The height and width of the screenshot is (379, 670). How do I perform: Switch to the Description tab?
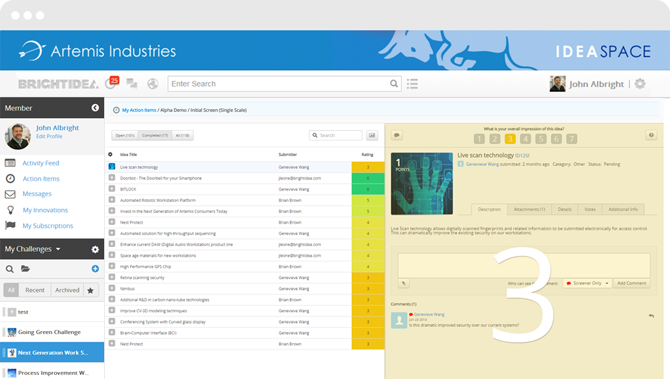(489, 209)
